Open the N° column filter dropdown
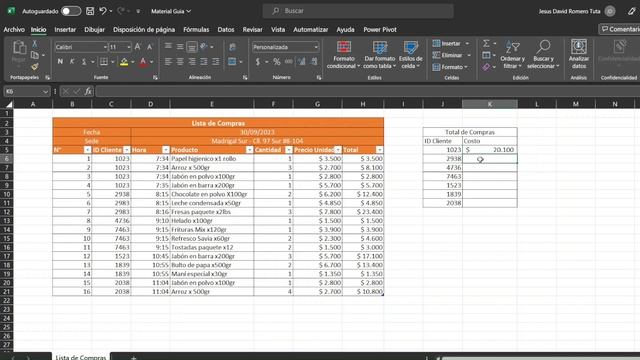640x360 pixels. tap(87, 150)
